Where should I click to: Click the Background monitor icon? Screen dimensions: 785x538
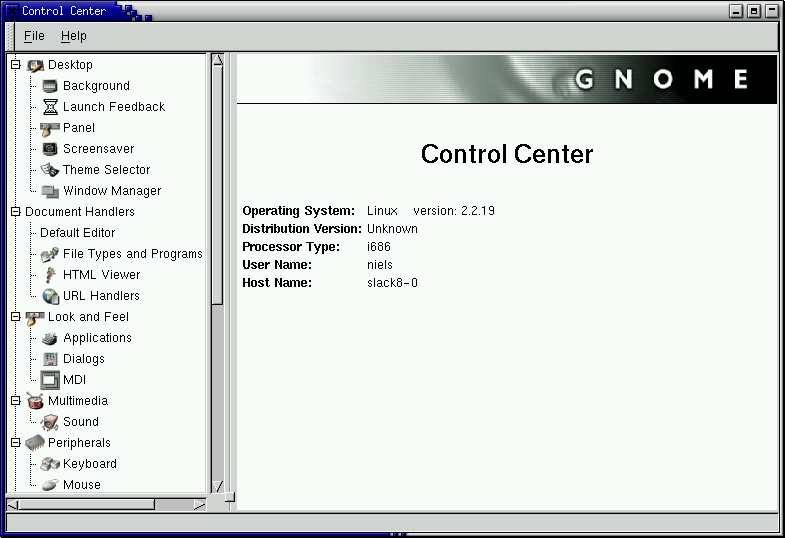(50, 86)
